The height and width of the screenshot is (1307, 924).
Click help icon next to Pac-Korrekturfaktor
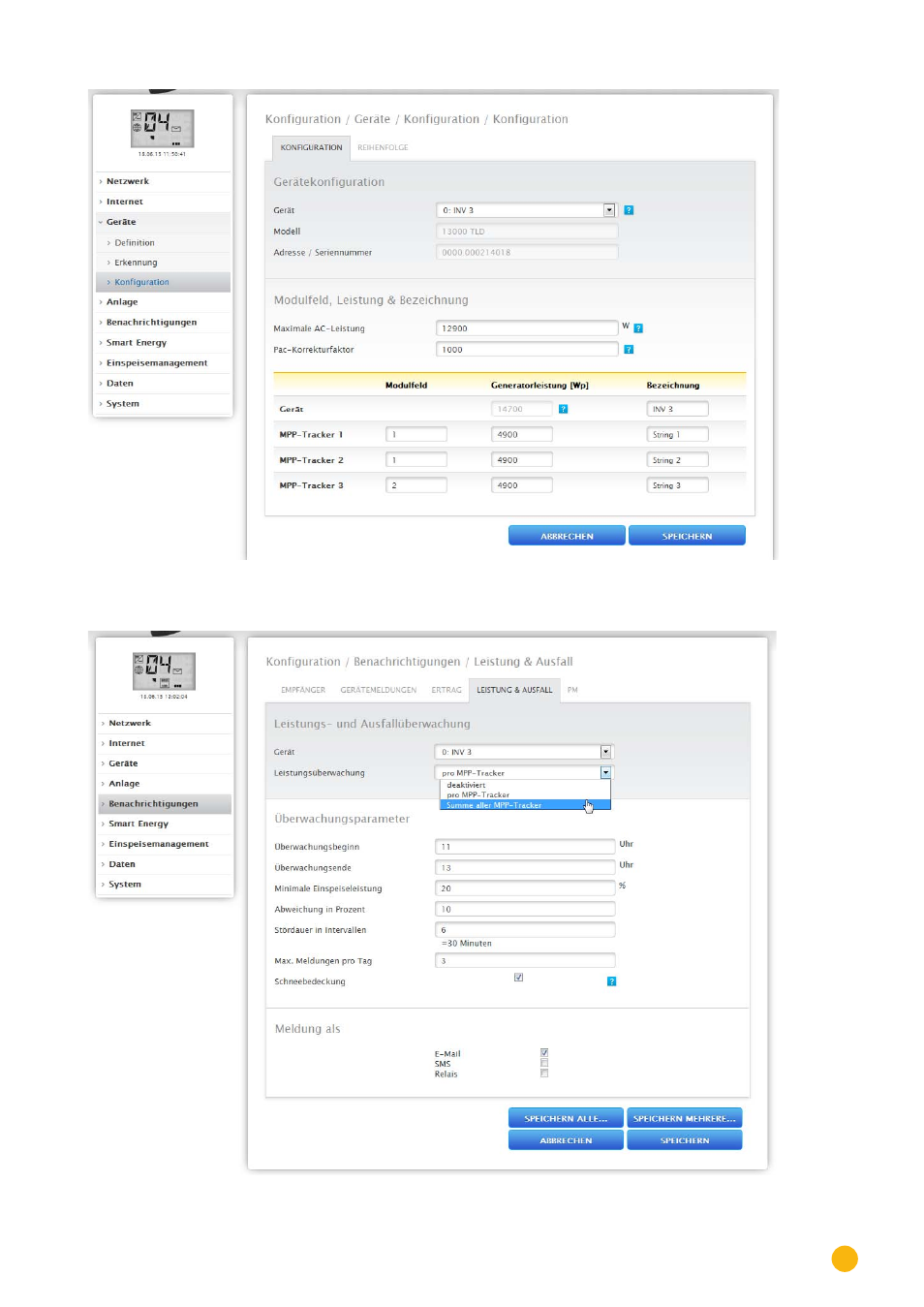(629, 350)
